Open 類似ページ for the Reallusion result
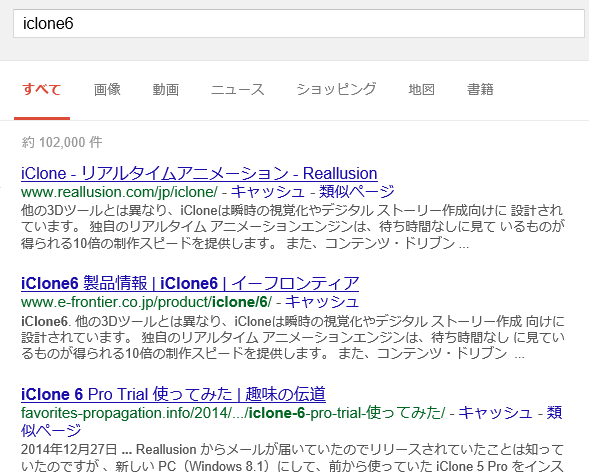The width and height of the screenshot is (589, 475). tap(357, 192)
